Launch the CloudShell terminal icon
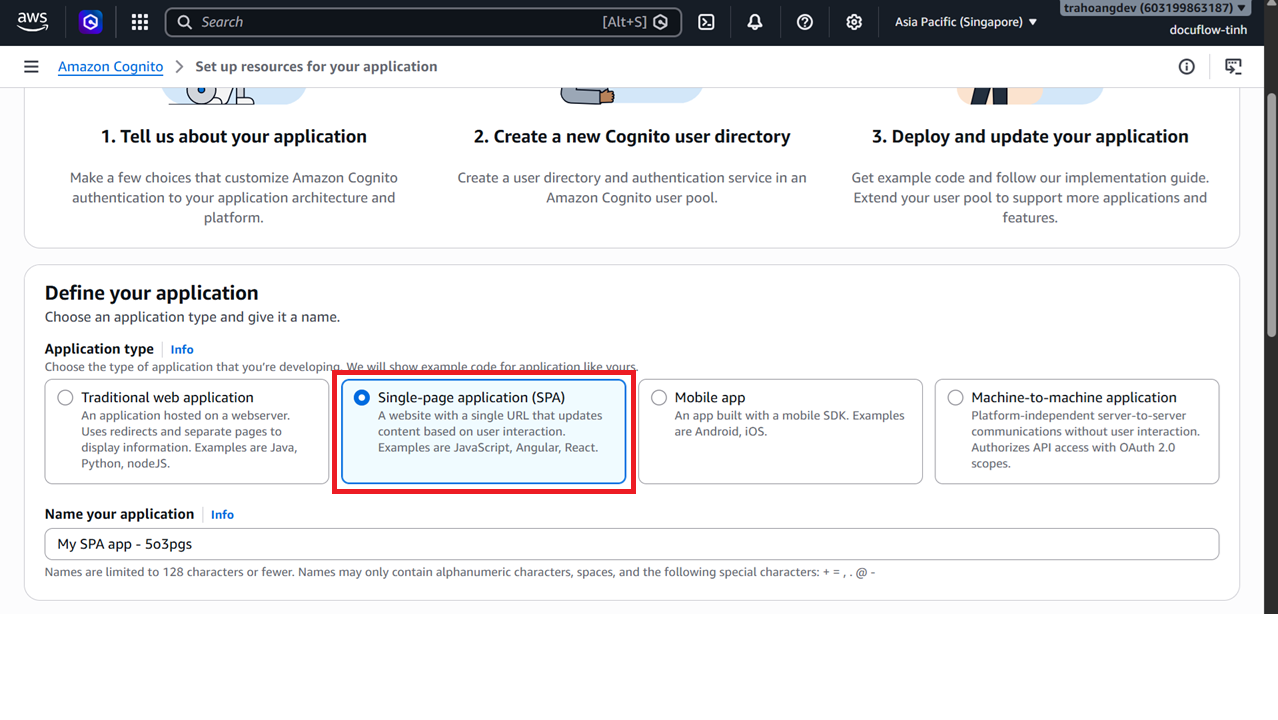The width and height of the screenshot is (1278, 720). [706, 22]
